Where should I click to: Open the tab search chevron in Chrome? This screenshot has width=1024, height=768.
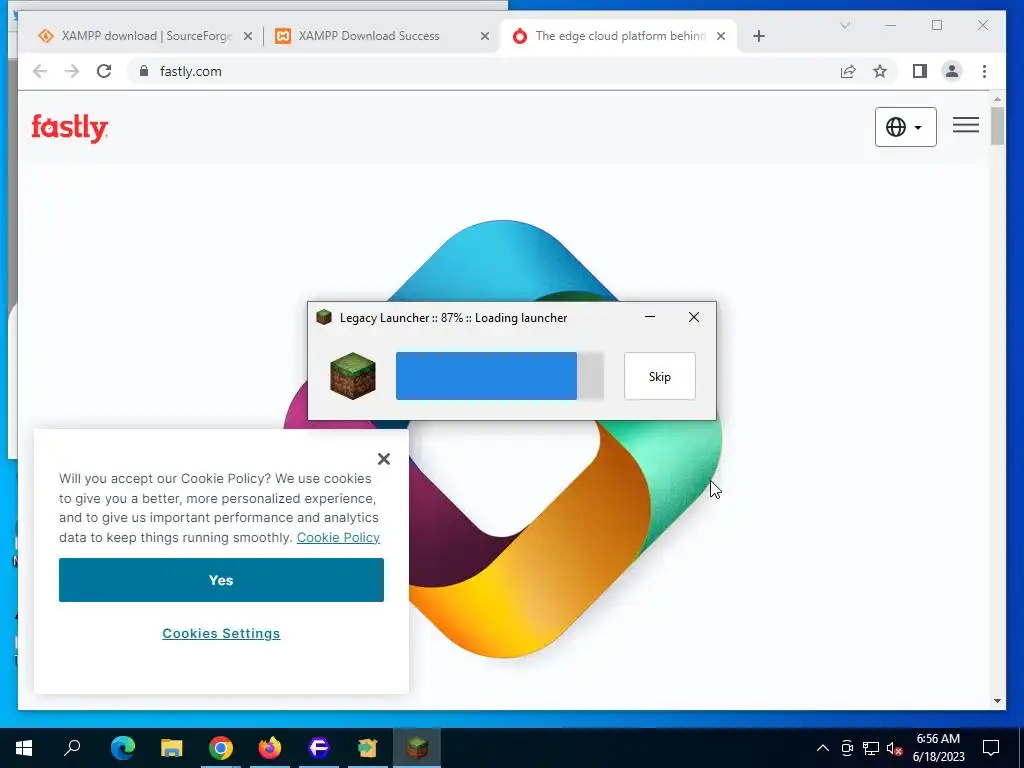[x=845, y=25]
